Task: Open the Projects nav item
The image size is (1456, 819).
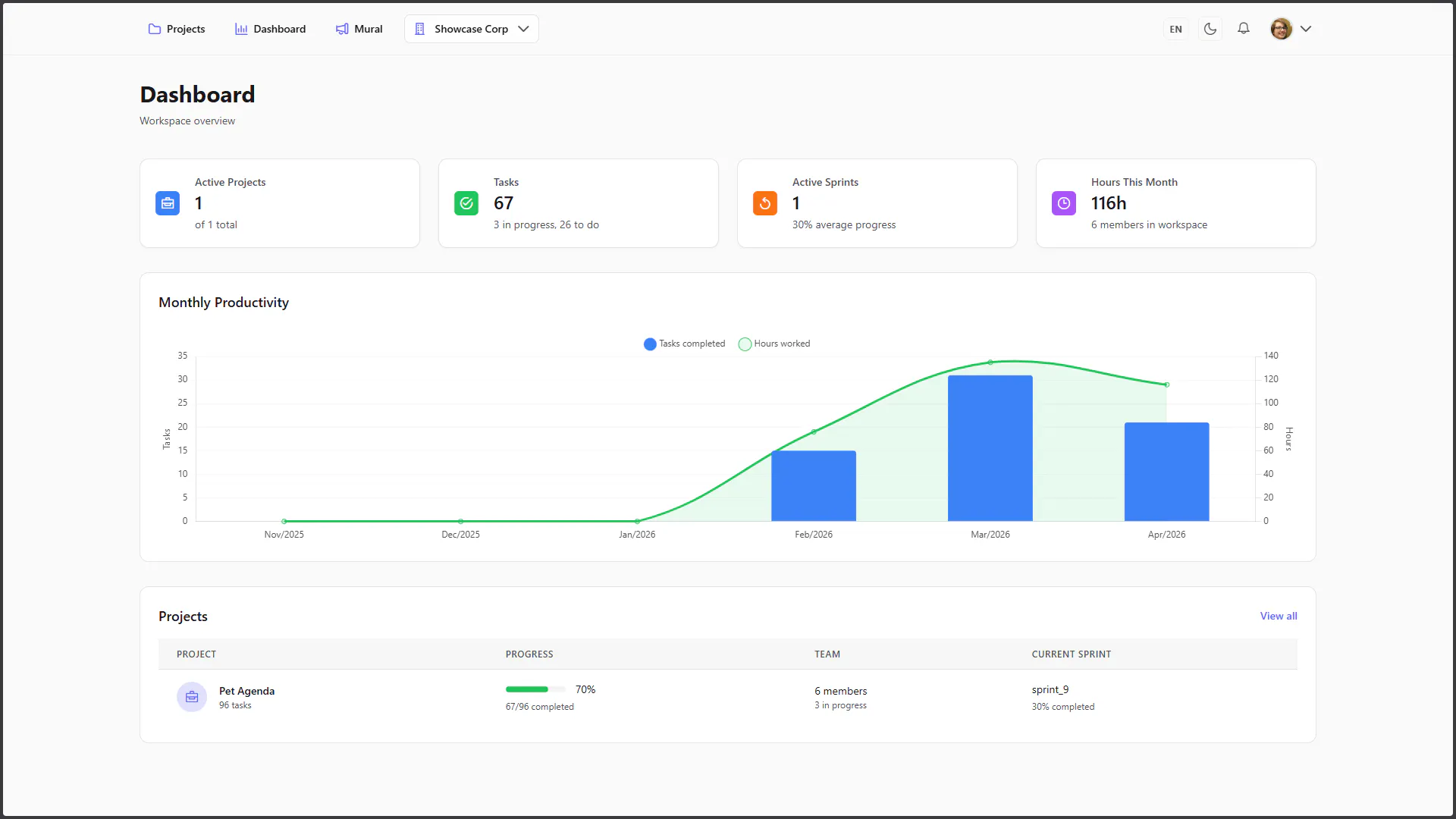Action: [177, 29]
